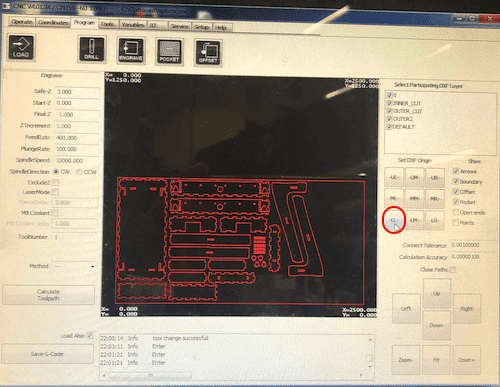
Task: Click the Save G-Code button
Action: pyautogui.click(x=47, y=354)
